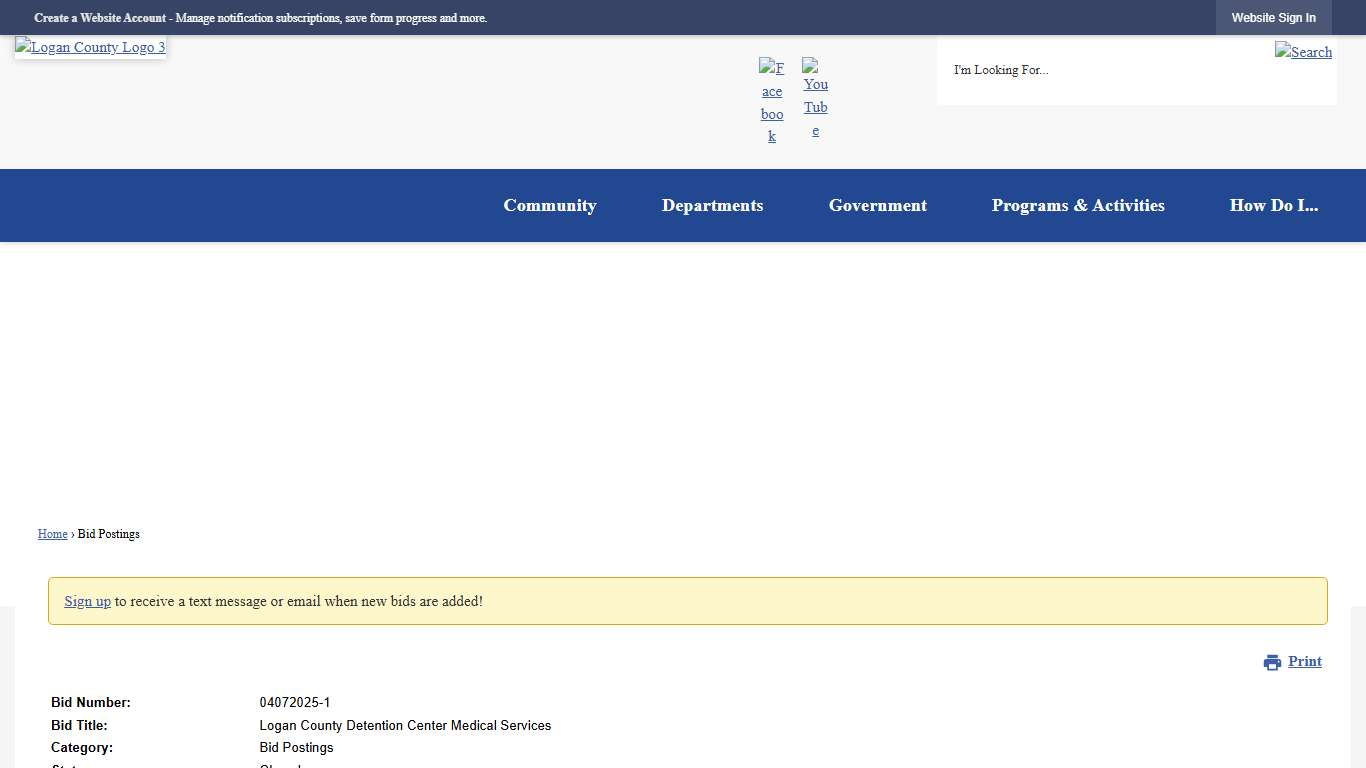Expand the Community navigation menu

tap(550, 205)
